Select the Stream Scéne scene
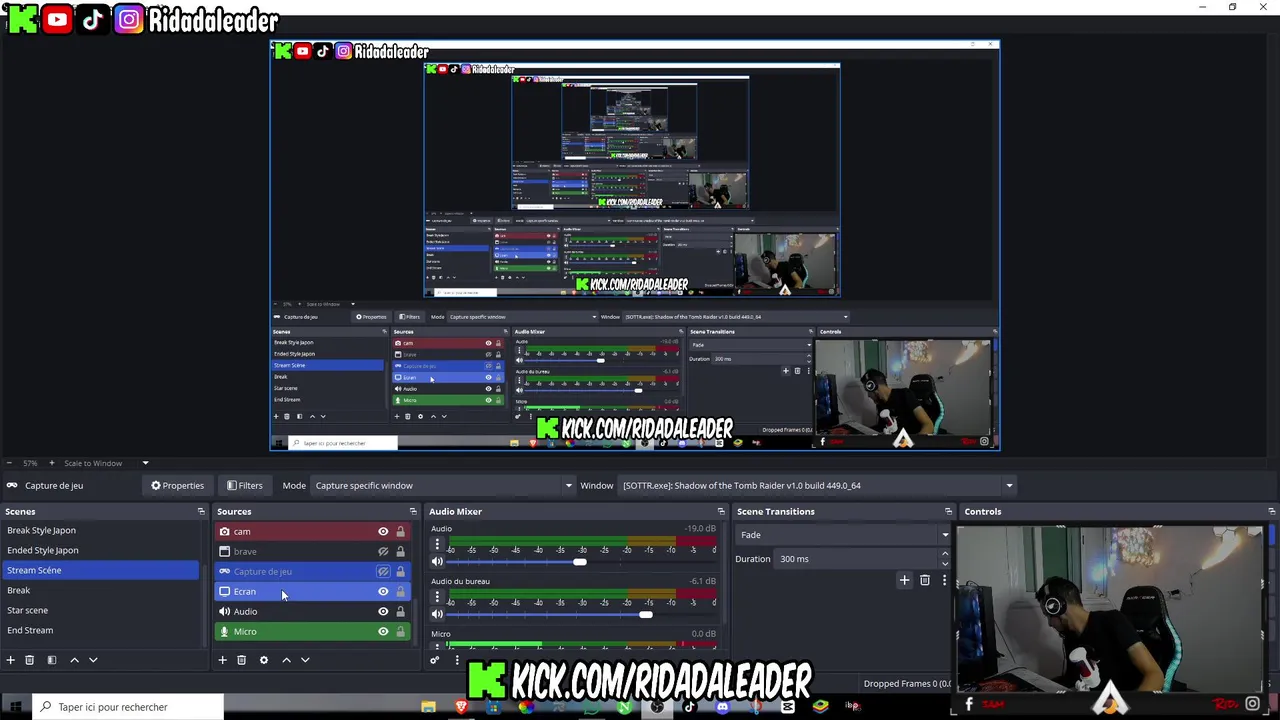1280x720 pixels. click(x=100, y=570)
